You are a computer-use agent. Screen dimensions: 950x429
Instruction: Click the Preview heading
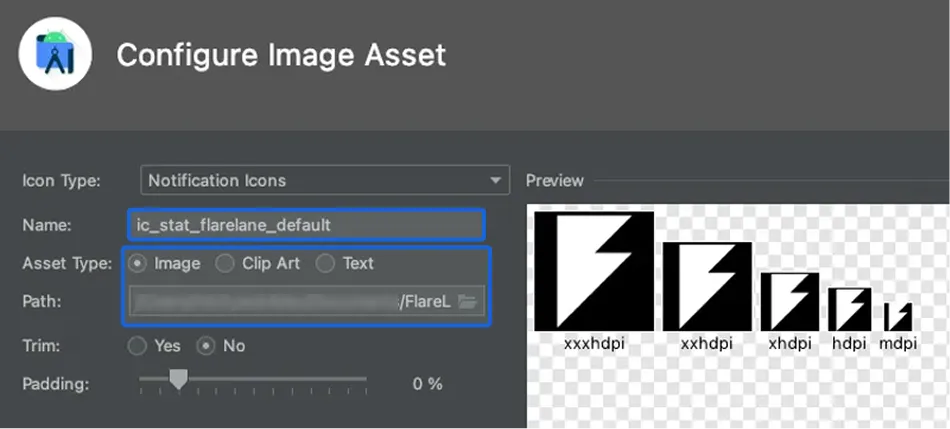(554, 181)
